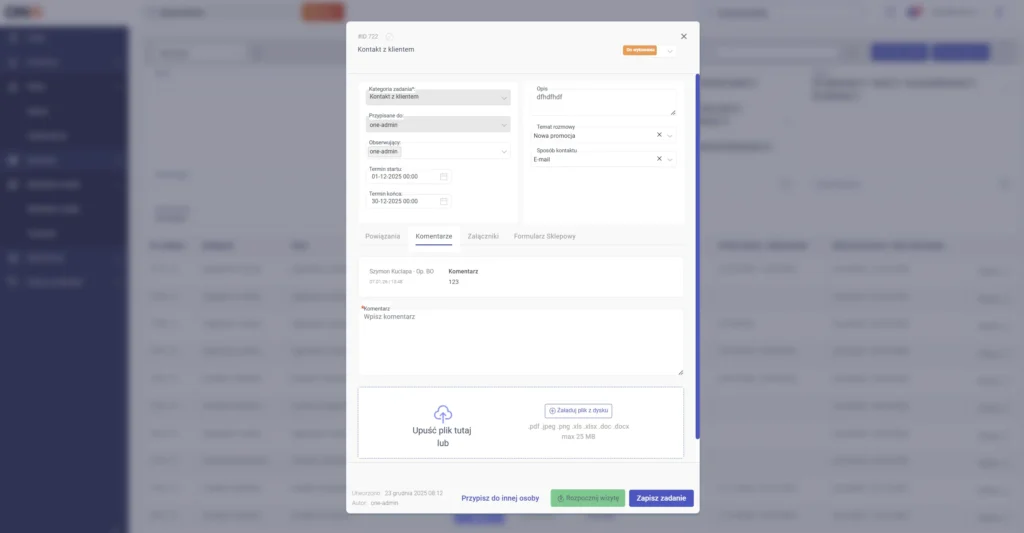
Task: Click the Załaduj plik z dysku button
Action: [x=578, y=411]
